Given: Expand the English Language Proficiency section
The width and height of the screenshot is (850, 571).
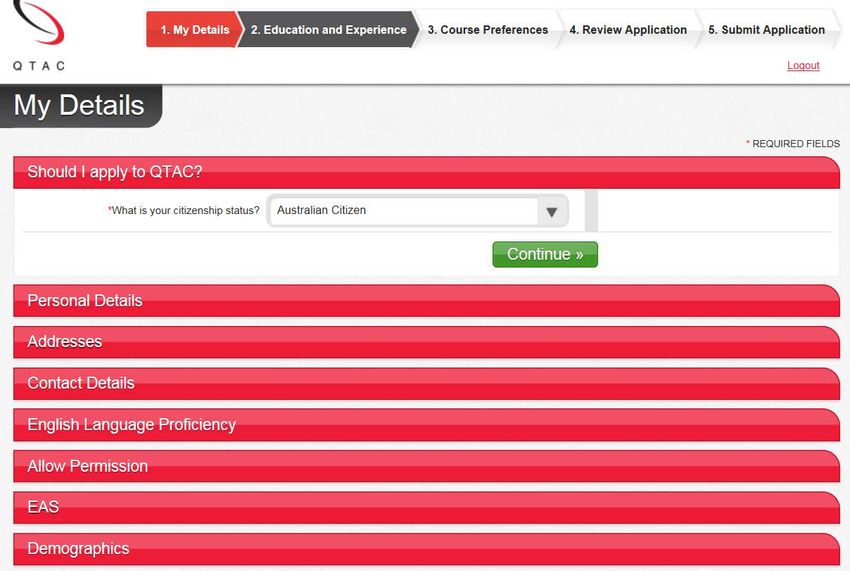Looking at the screenshot, I should pos(427,425).
